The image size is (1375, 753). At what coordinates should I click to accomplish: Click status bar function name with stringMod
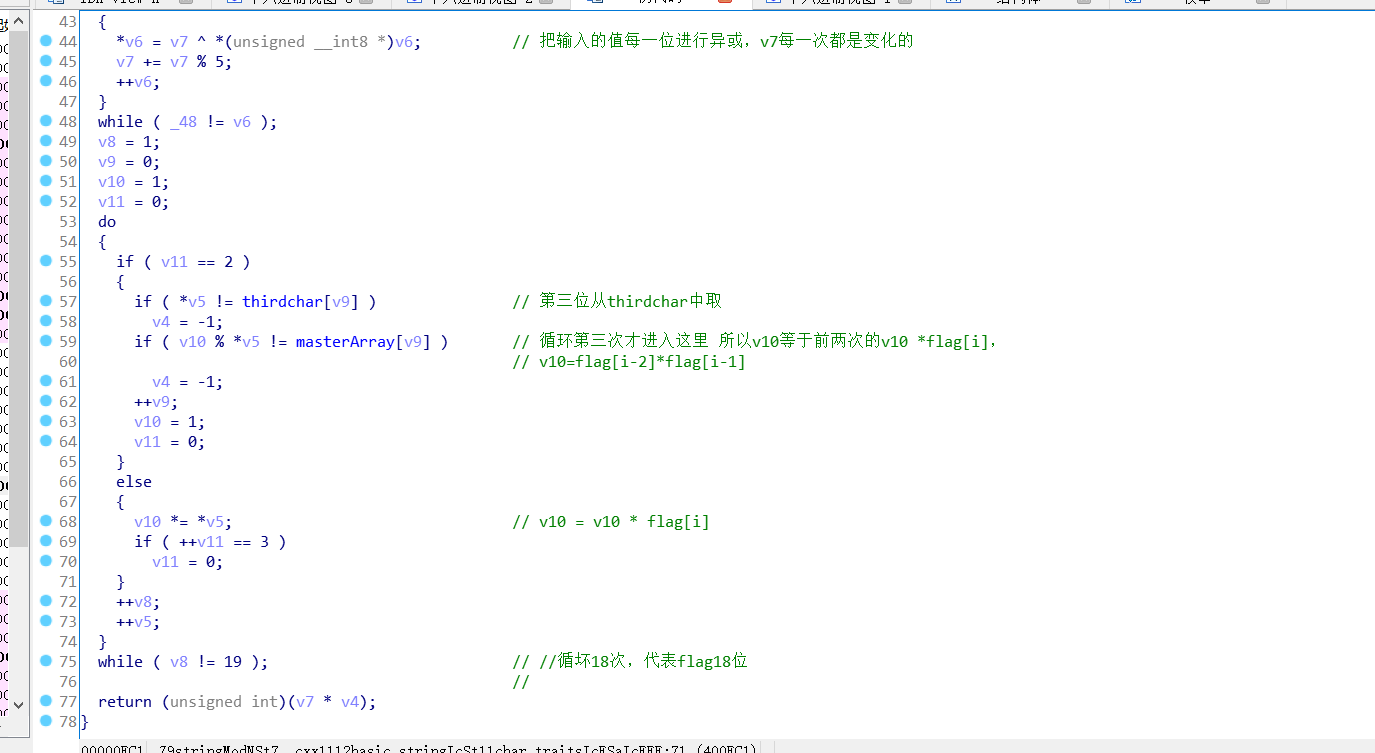(x=459, y=748)
